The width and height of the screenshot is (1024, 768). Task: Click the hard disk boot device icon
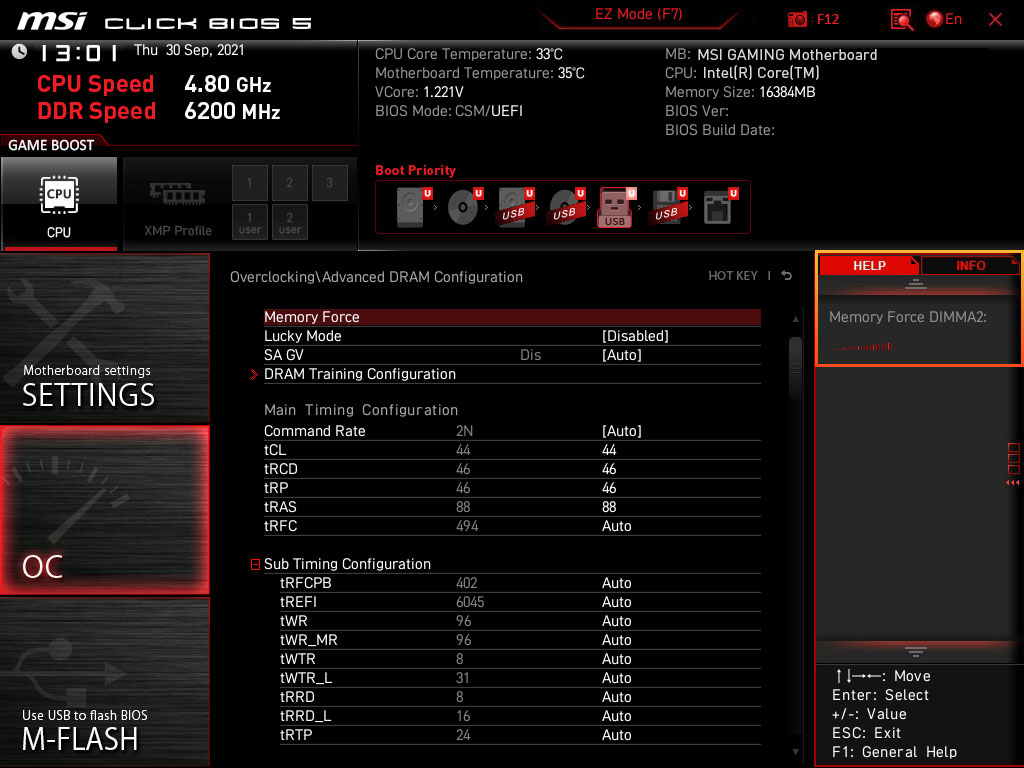[x=413, y=207]
